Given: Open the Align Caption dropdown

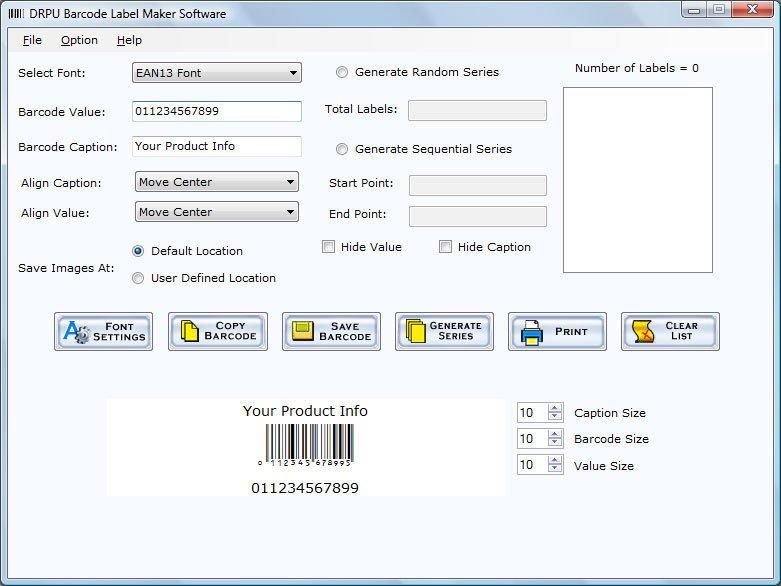Looking at the screenshot, I should [x=217, y=182].
